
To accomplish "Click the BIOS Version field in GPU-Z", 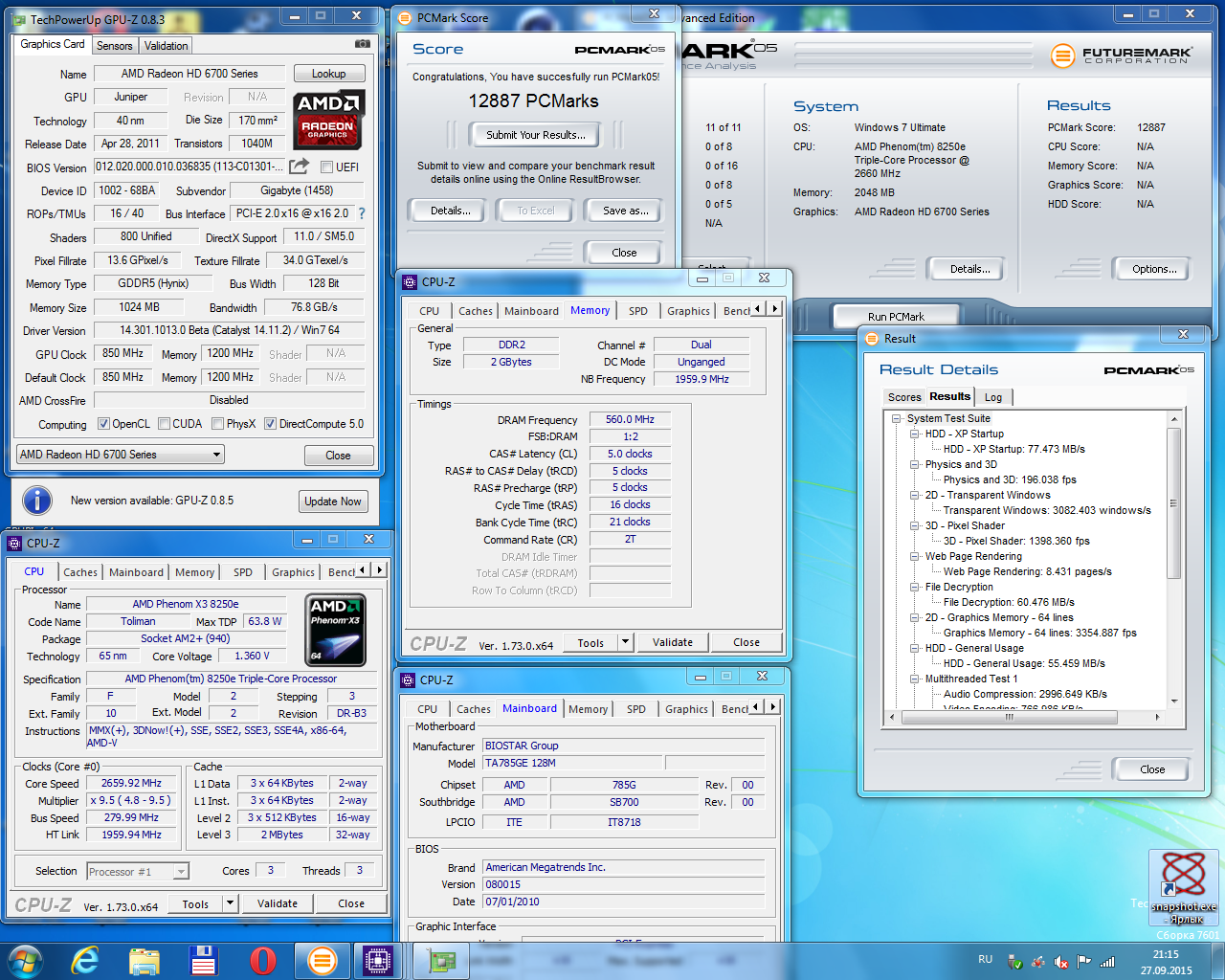I will 189,167.
